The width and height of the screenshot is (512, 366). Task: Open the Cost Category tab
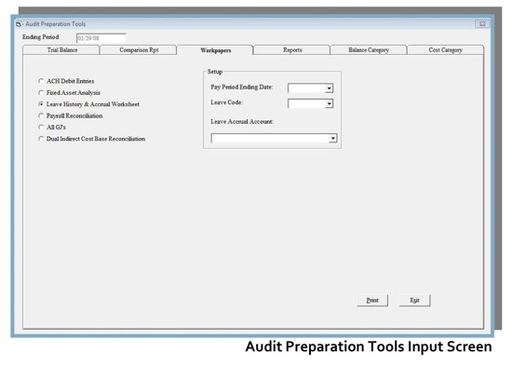pos(445,50)
